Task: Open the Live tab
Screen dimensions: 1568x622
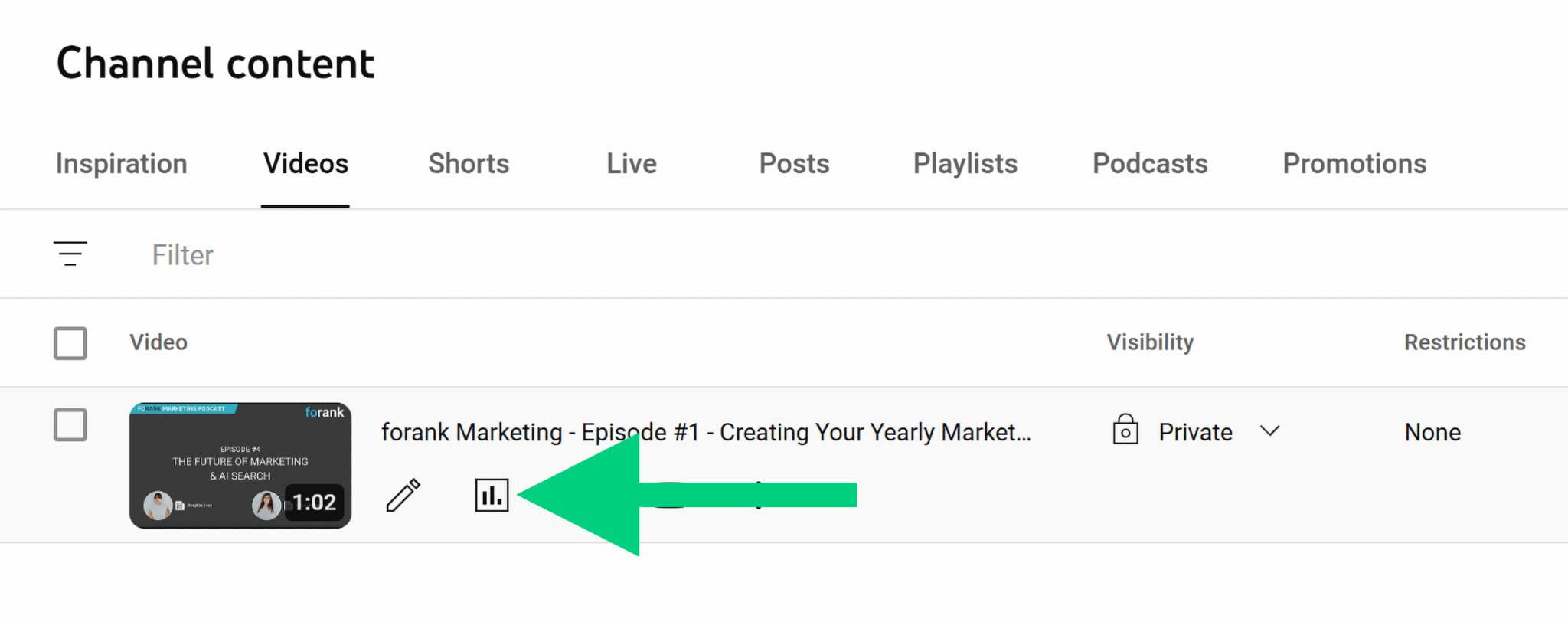Action: click(631, 163)
